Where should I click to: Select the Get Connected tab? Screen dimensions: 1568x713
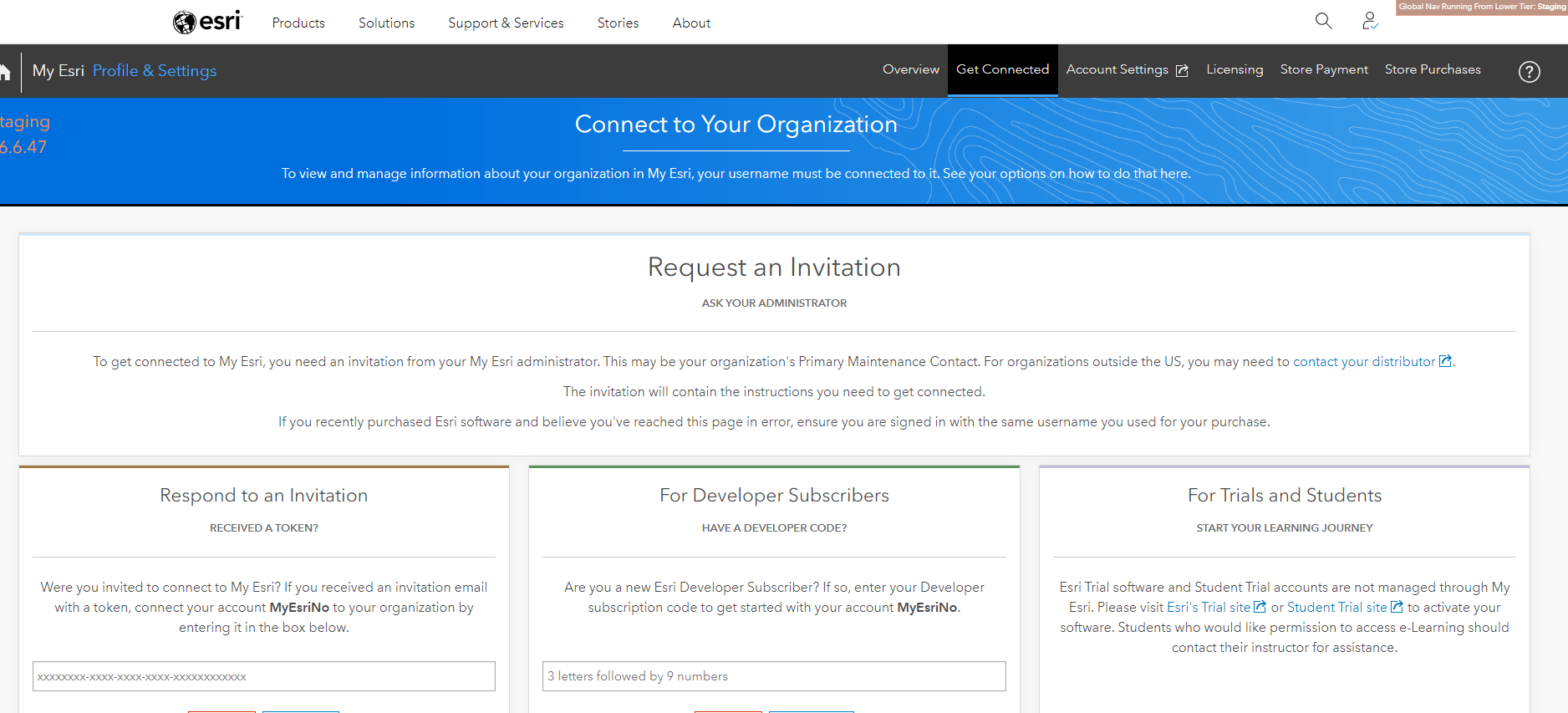click(1002, 69)
